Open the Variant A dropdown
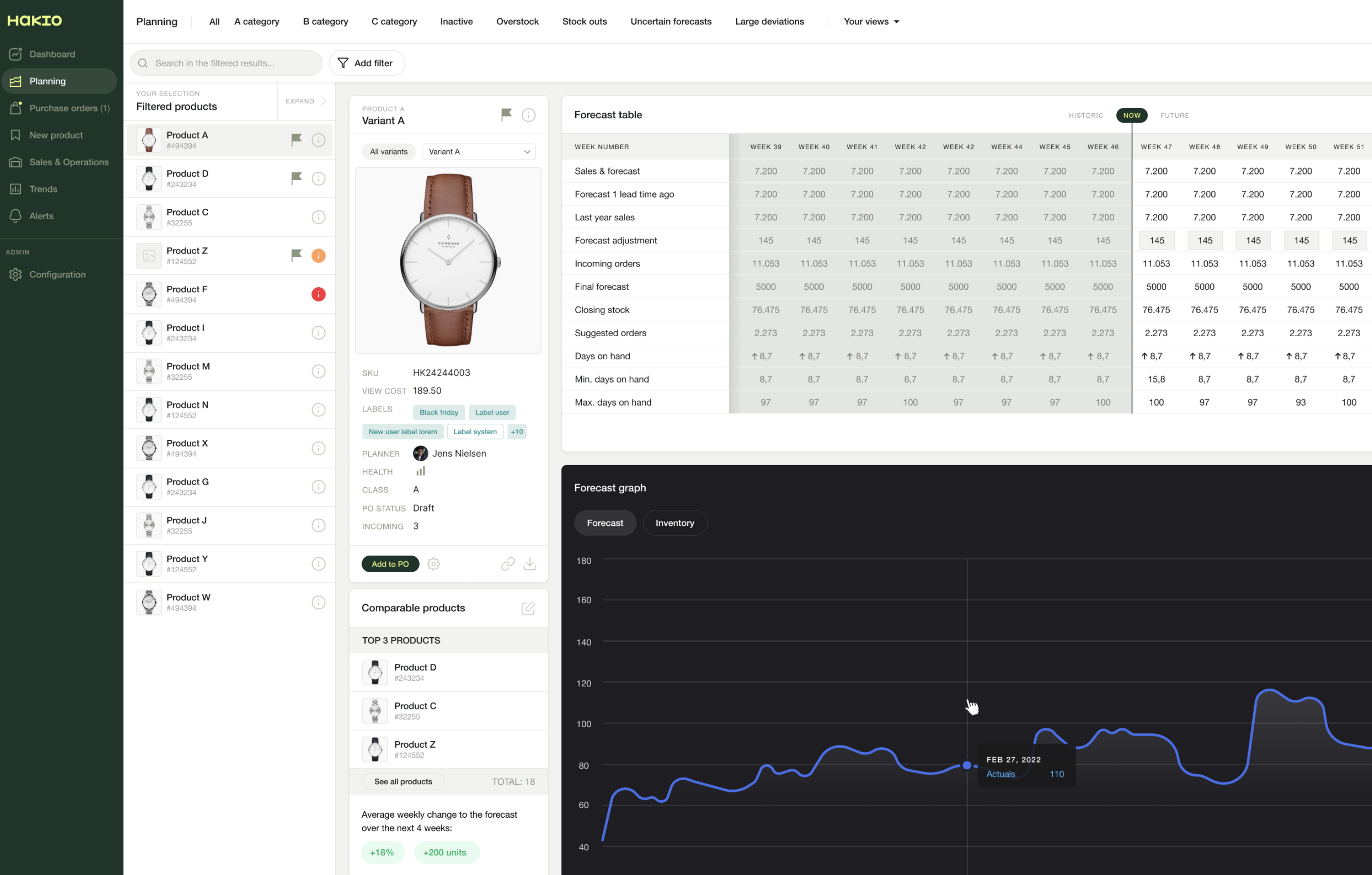This screenshot has height=875, width=1372. tap(478, 151)
